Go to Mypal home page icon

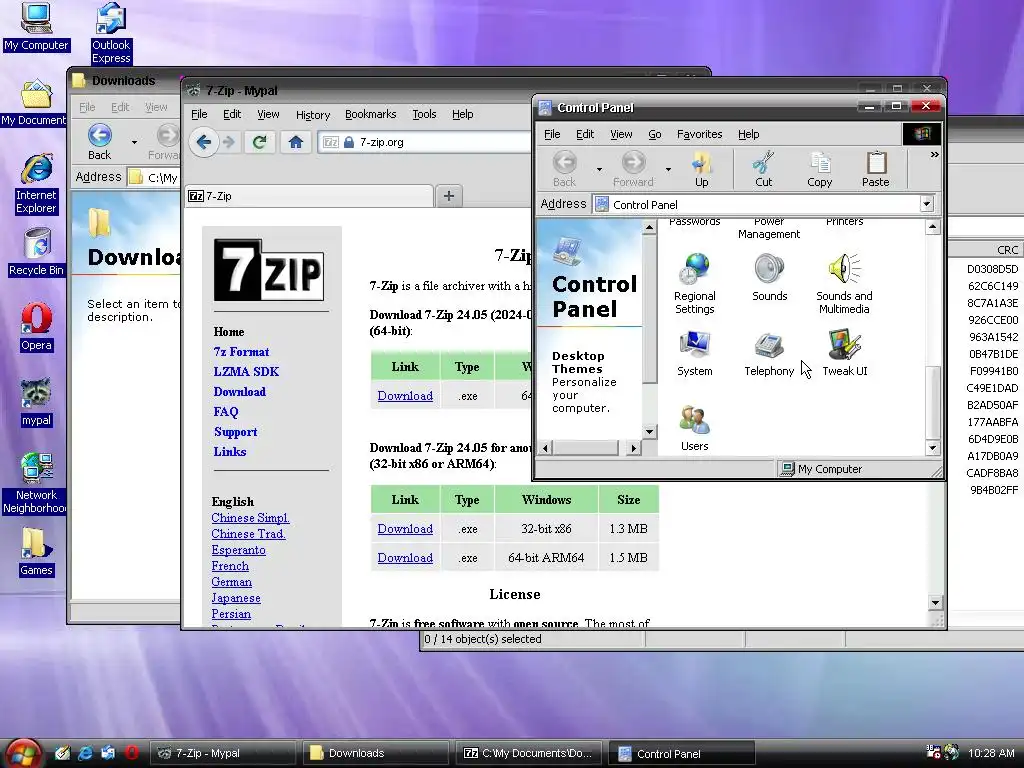point(296,142)
